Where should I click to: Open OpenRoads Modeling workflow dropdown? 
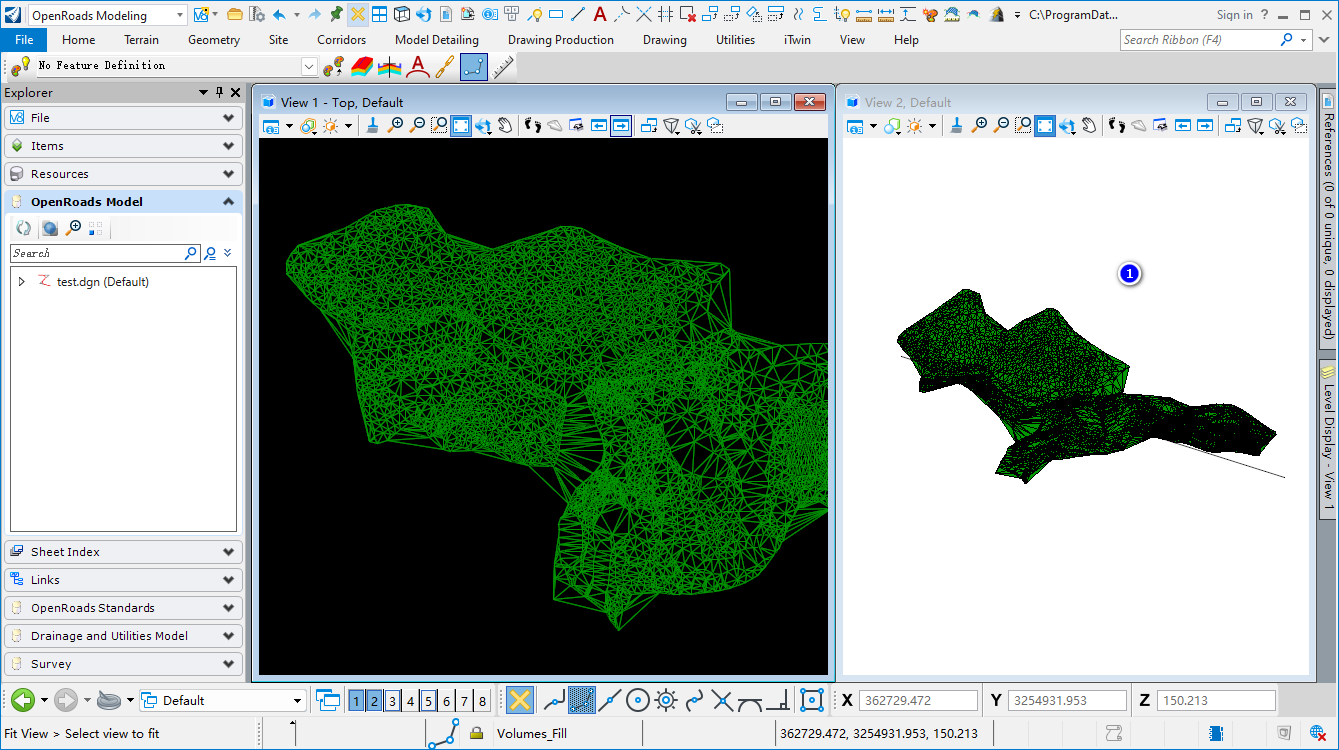pyautogui.click(x=106, y=15)
